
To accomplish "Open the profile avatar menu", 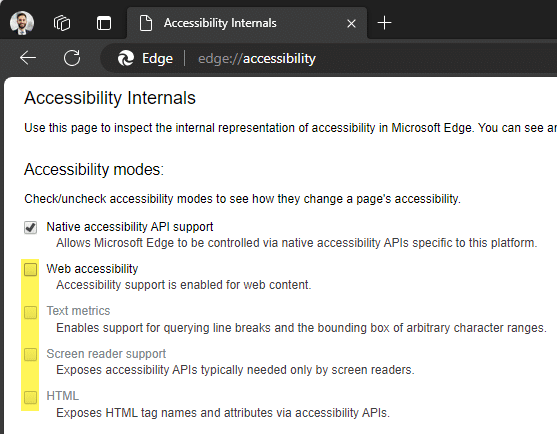I will click(x=22, y=23).
